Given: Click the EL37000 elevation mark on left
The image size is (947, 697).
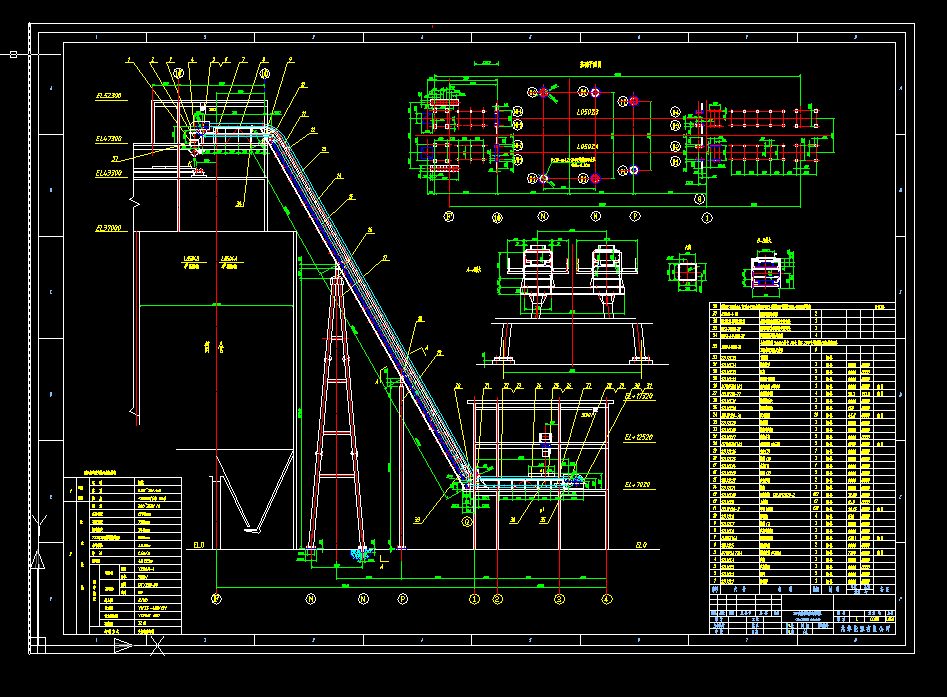Looking at the screenshot, I should pyautogui.click(x=108, y=228).
